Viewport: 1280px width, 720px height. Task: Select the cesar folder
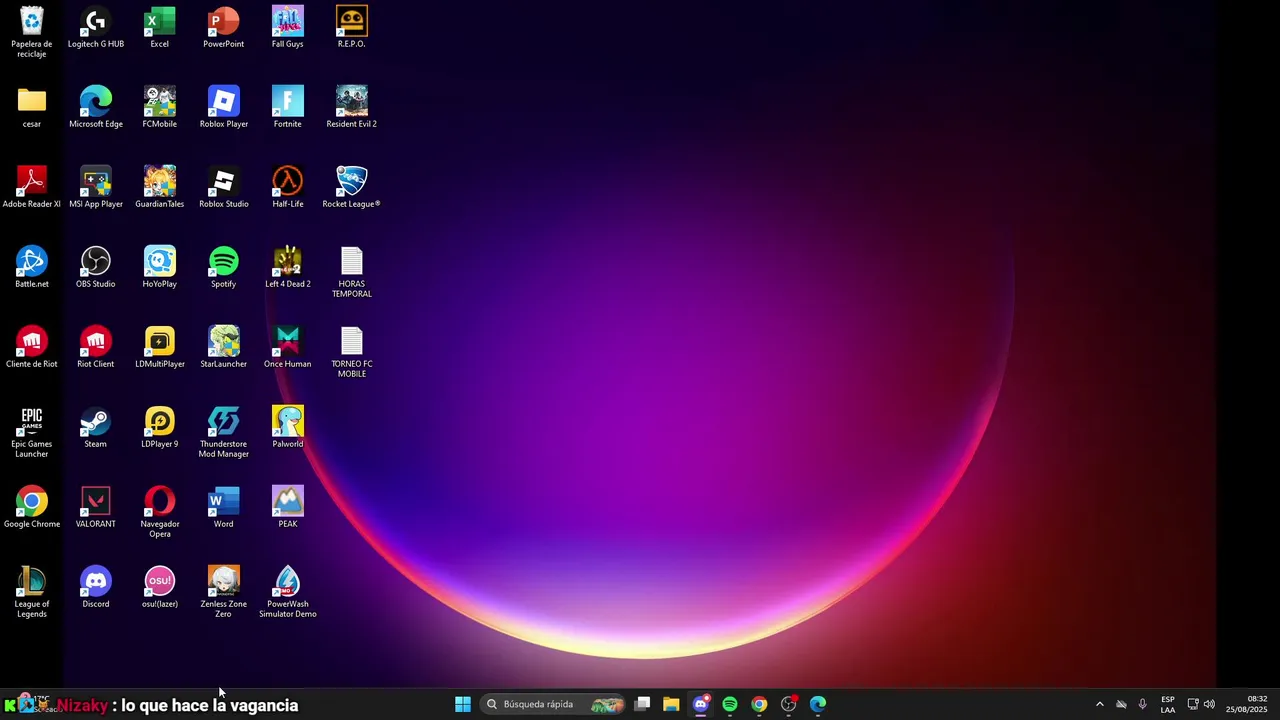32,107
